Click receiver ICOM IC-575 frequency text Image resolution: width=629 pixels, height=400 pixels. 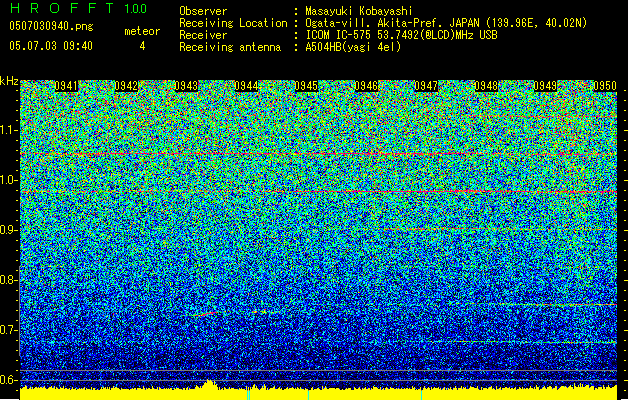(x=401, y=35)
